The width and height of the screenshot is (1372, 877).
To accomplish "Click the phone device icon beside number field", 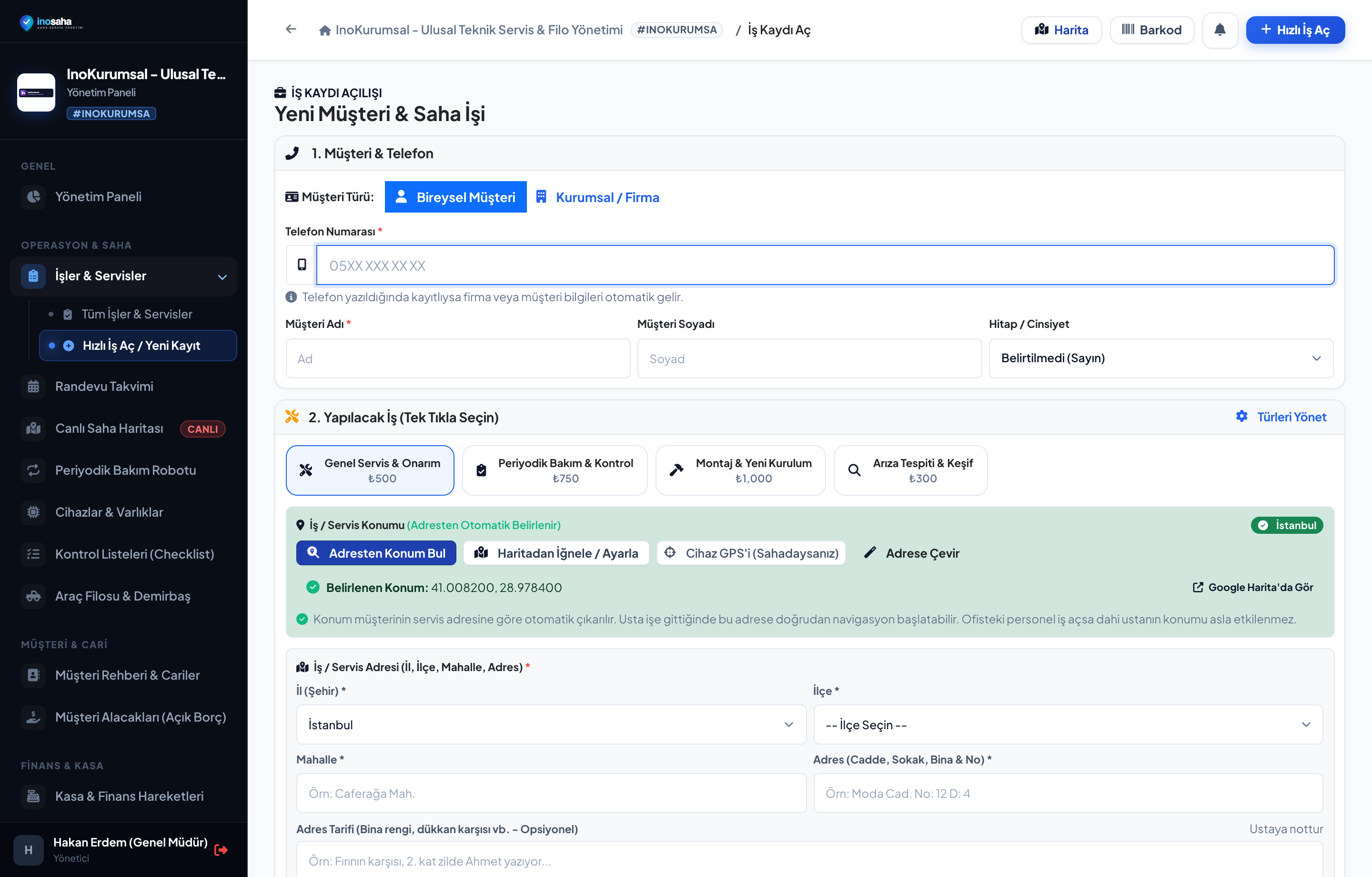I will click(302, 265).
